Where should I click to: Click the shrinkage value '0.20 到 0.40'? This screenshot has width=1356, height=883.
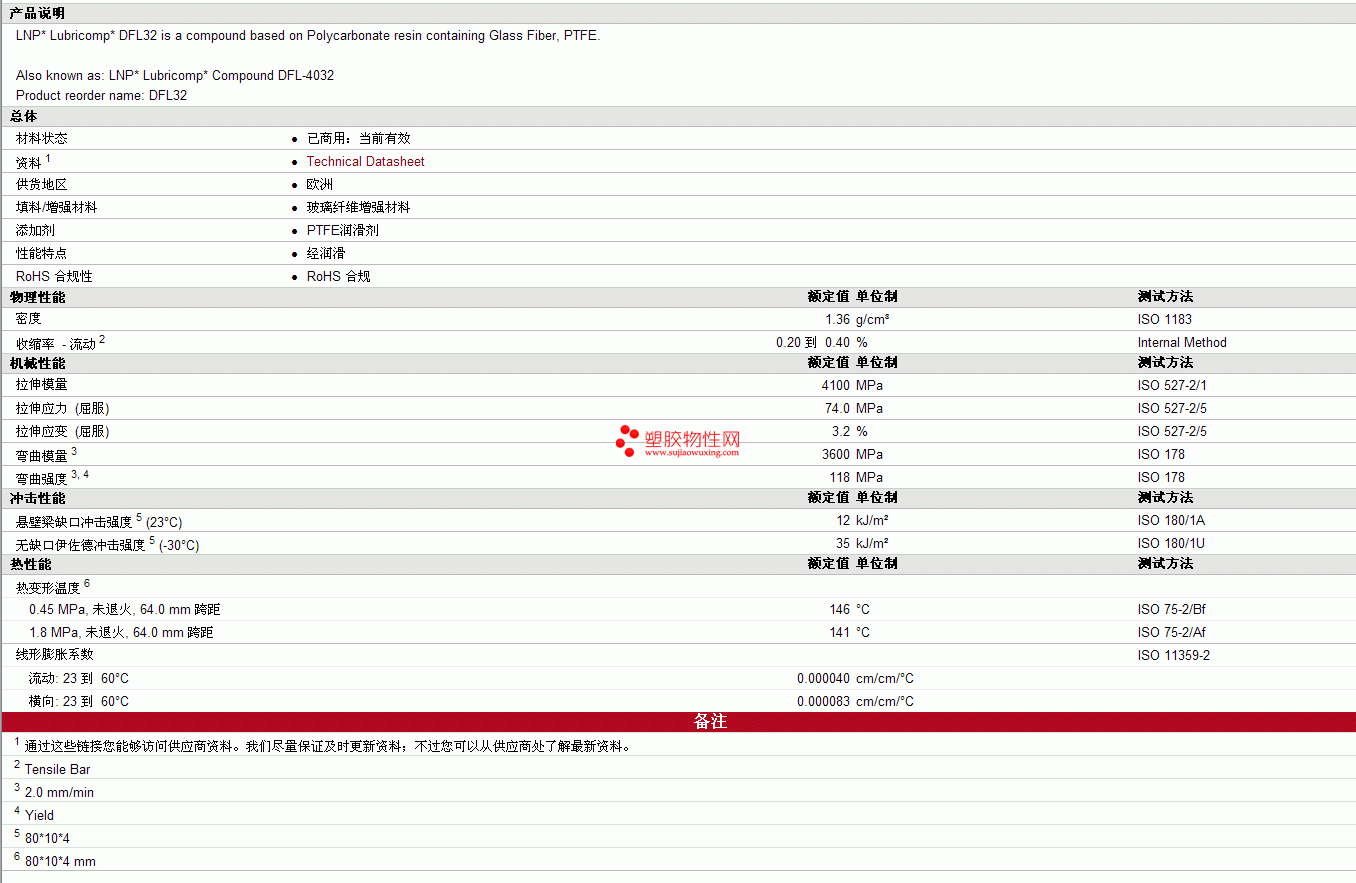pyautogui.click(x=813, y=342)
